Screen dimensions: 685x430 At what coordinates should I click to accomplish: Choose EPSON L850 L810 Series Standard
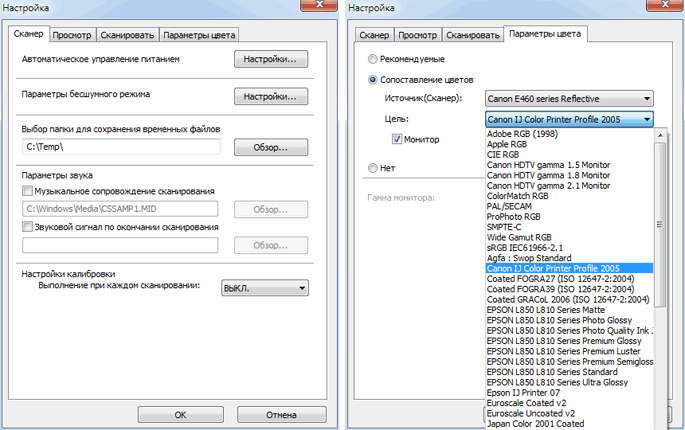[x=570, y=372]
